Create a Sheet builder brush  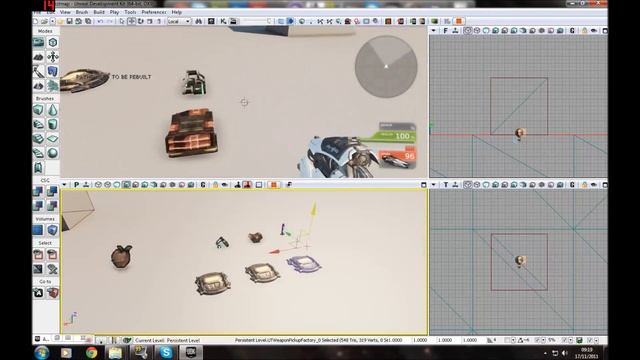(x=53, y=139)
